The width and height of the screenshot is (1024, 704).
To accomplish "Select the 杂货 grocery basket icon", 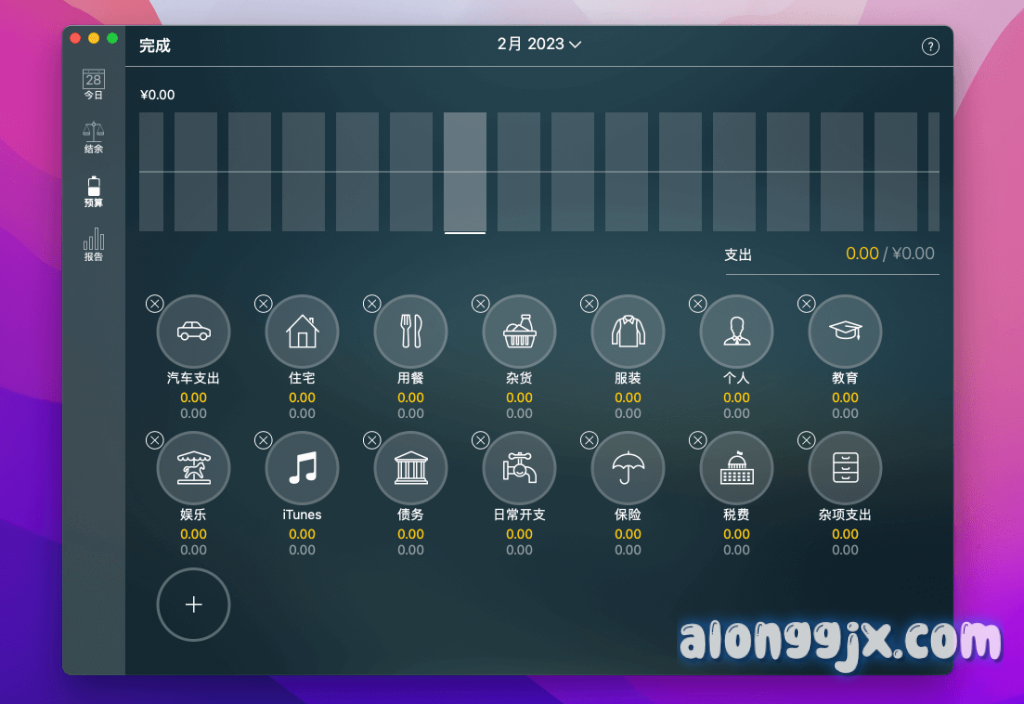I will 519,331.
